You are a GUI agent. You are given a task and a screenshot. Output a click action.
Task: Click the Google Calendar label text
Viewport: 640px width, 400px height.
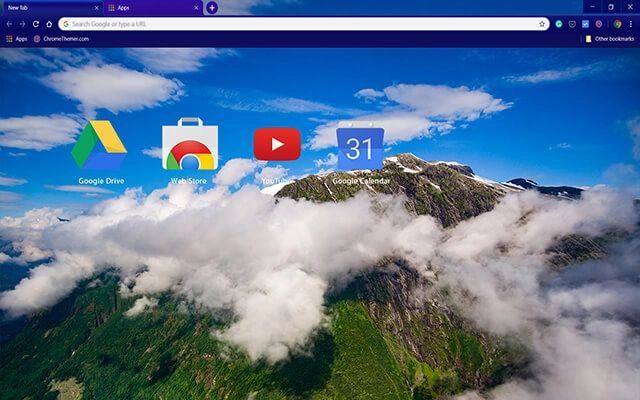click(x=361, y=181)
